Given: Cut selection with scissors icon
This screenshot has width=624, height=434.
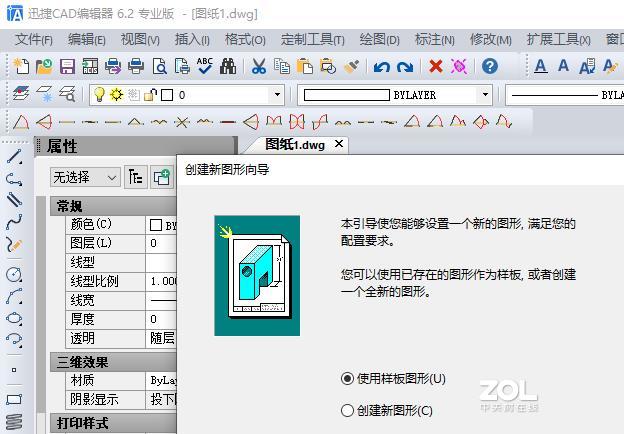Looking at the screenshot, I should 259,66.
